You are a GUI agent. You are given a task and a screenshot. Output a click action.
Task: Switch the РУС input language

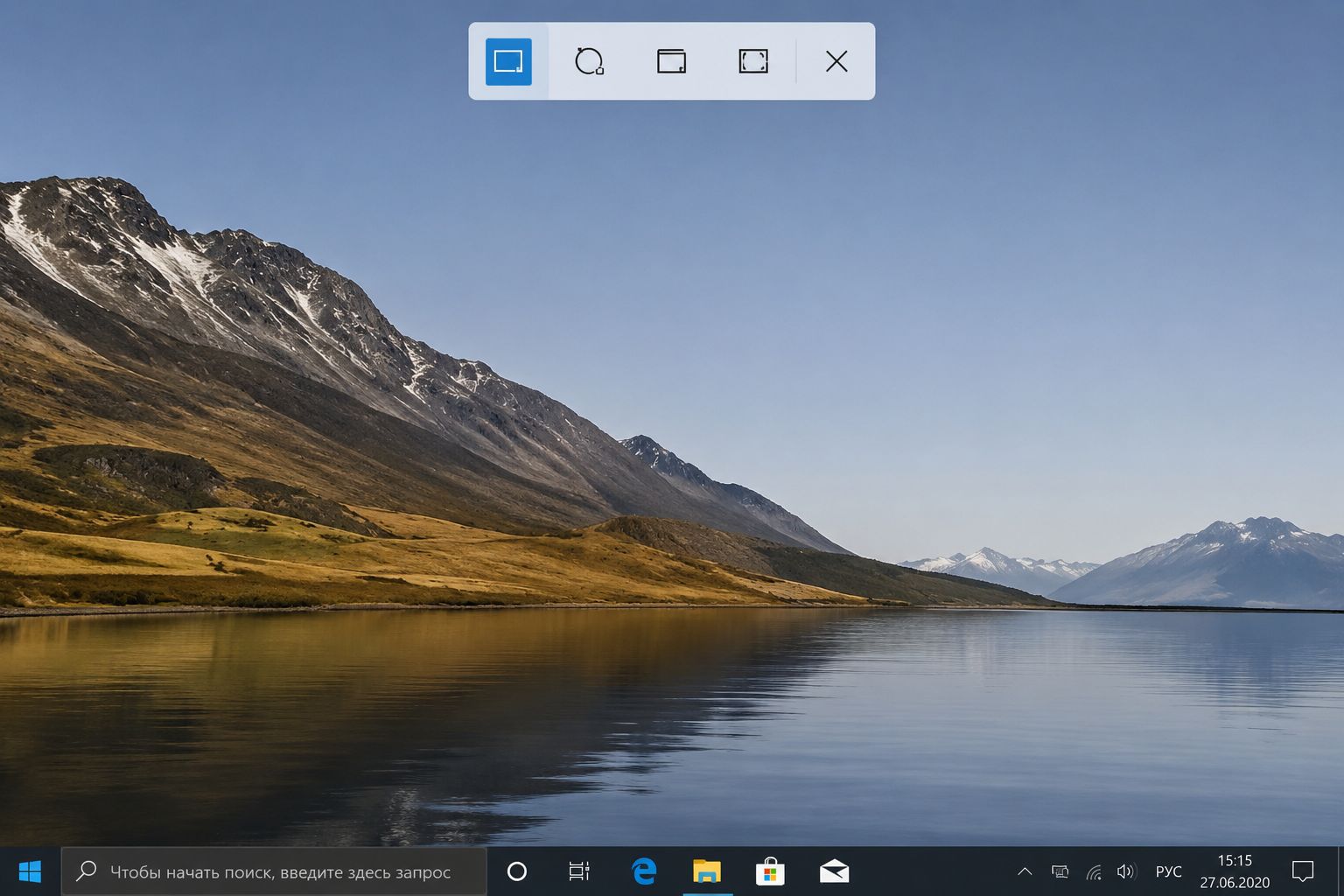pyautogui.click(x=1168, y=871)
